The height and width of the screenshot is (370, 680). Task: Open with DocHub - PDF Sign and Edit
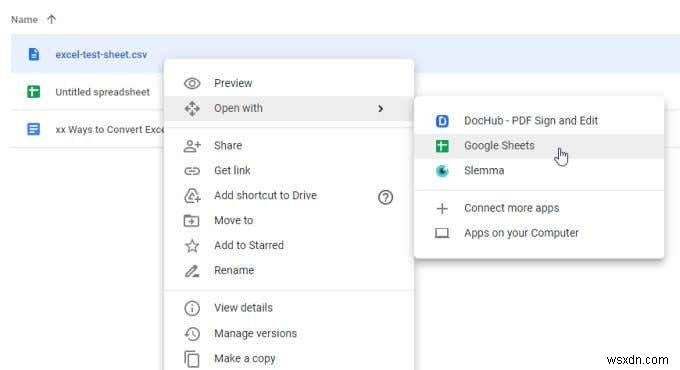point(539,121)
